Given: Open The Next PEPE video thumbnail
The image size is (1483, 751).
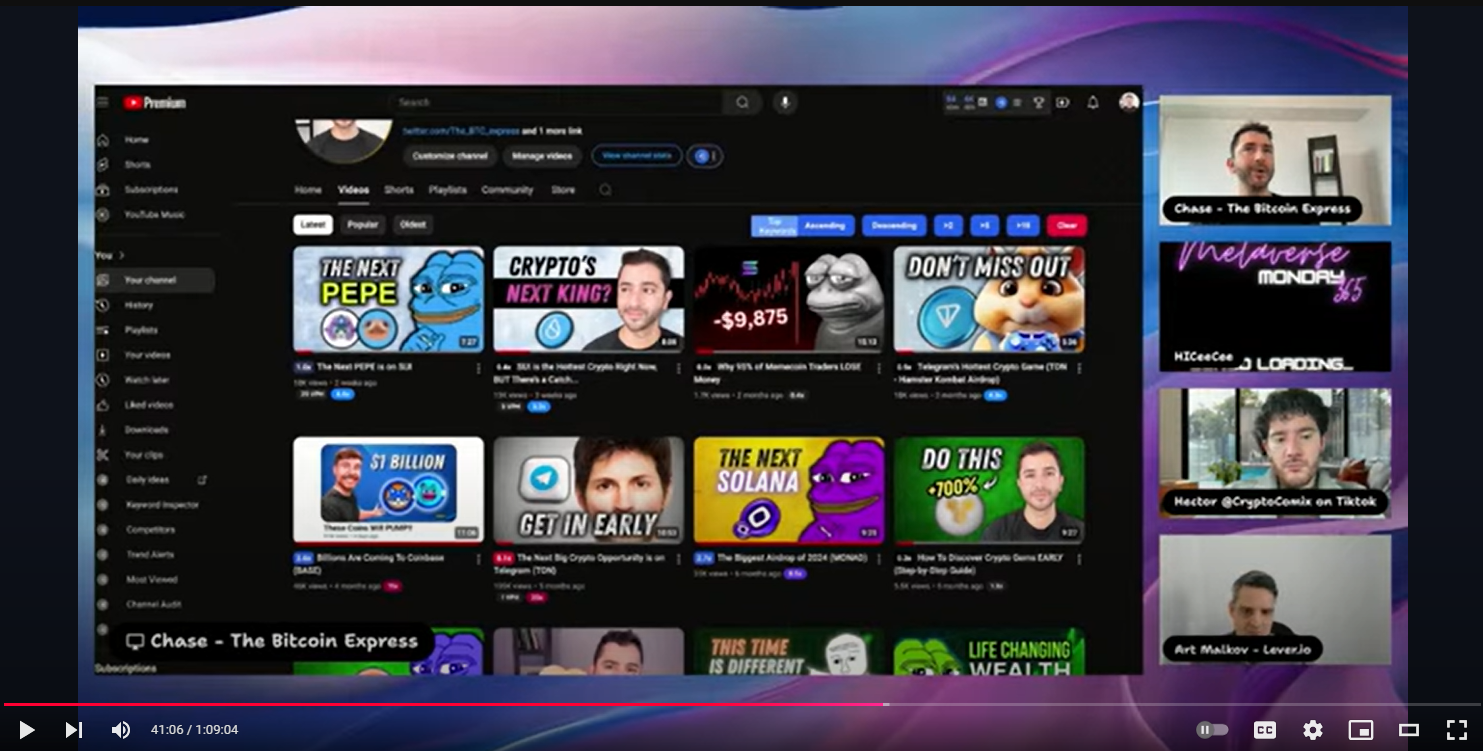Looking at the screenshot, I should (388, 300).
